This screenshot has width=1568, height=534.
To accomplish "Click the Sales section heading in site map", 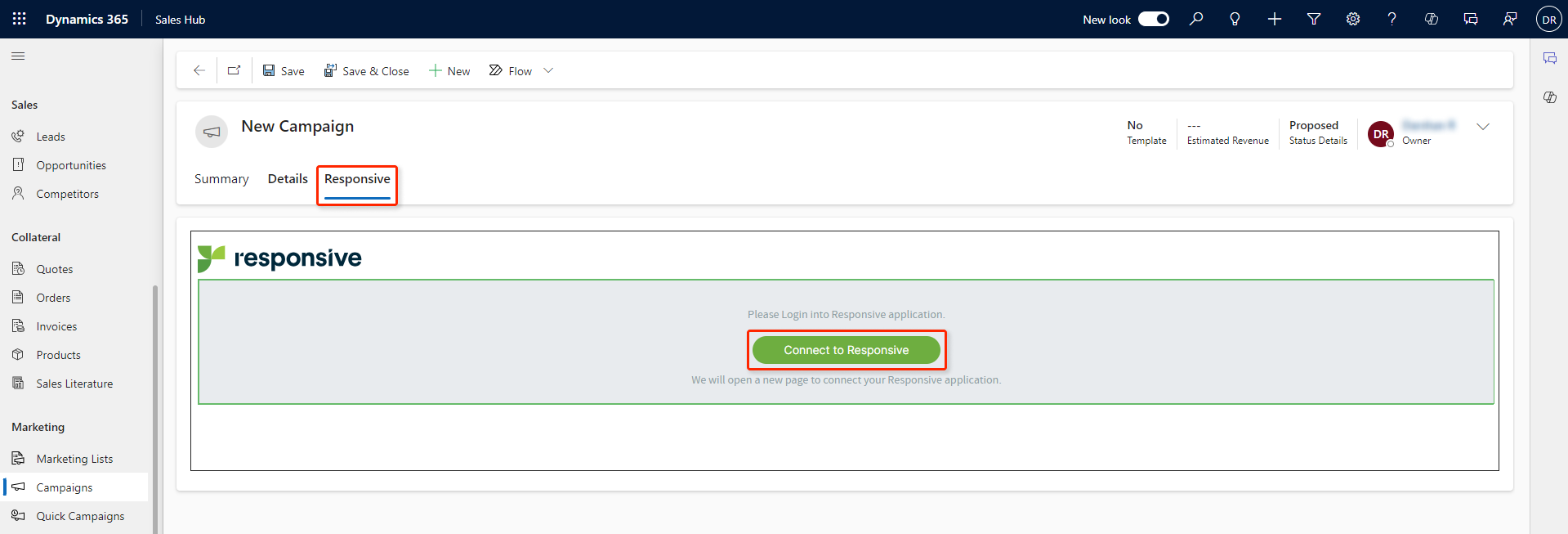I will pyautogui.click(x=25, y=105).
